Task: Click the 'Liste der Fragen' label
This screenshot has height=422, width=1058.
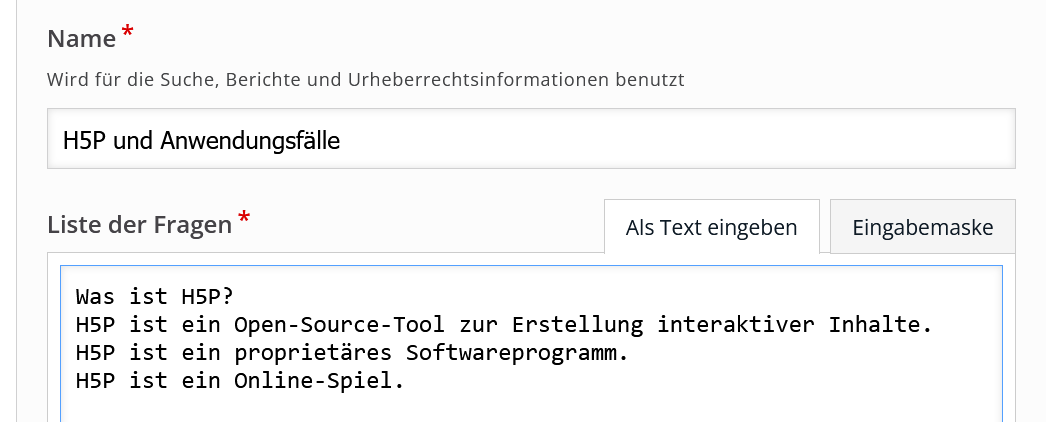Action: [x=139, y=225]
